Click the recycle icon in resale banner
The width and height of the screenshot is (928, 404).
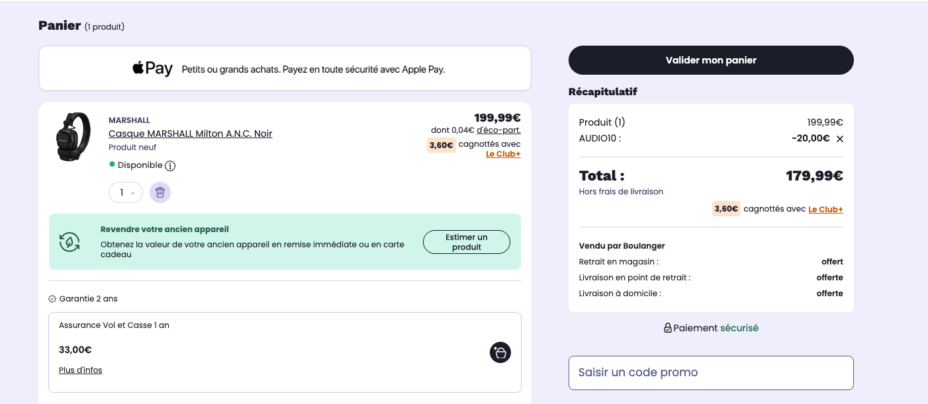click(x=69, y=241)
